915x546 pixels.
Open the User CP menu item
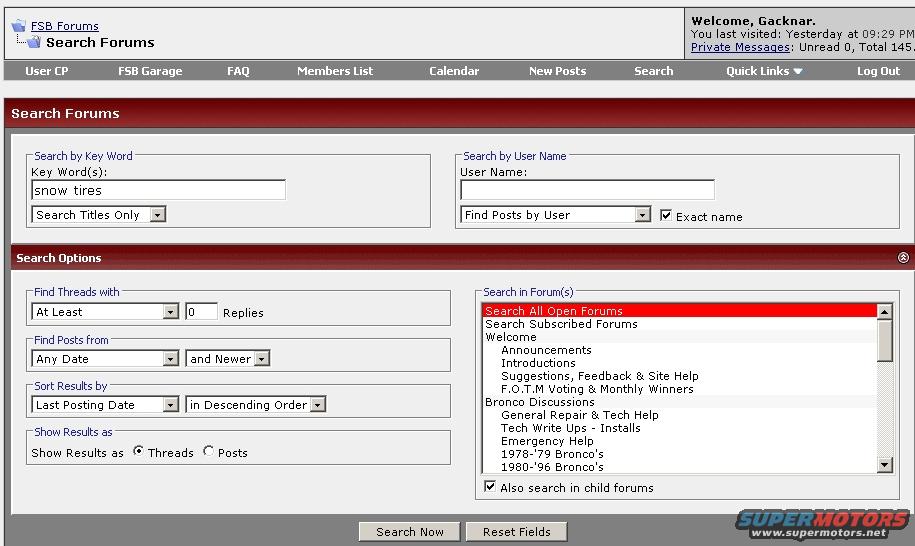point(47,71)
